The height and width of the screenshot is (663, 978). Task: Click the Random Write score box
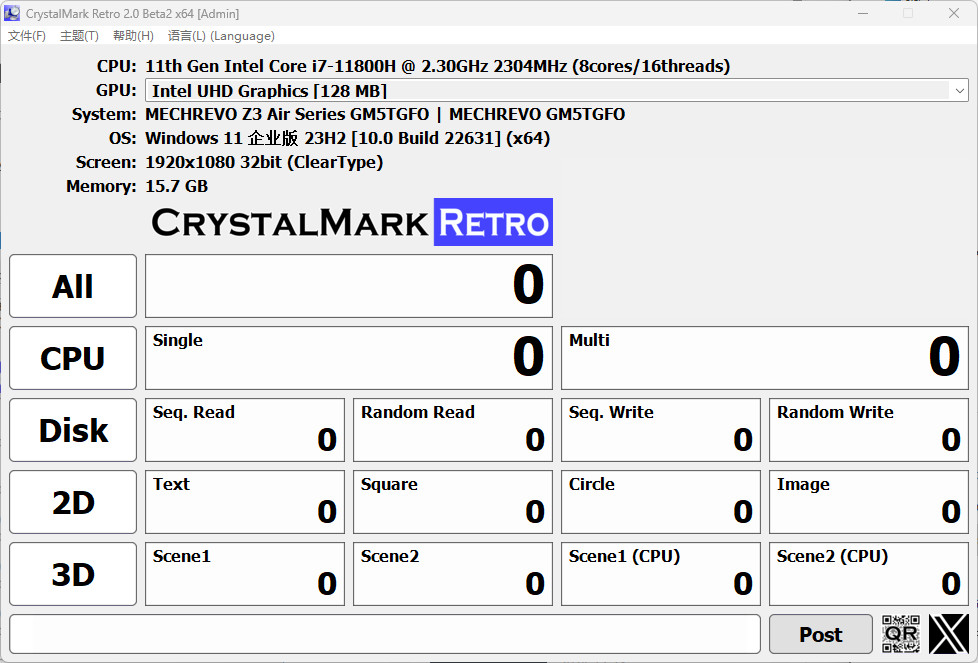click(x=869, y=430)
